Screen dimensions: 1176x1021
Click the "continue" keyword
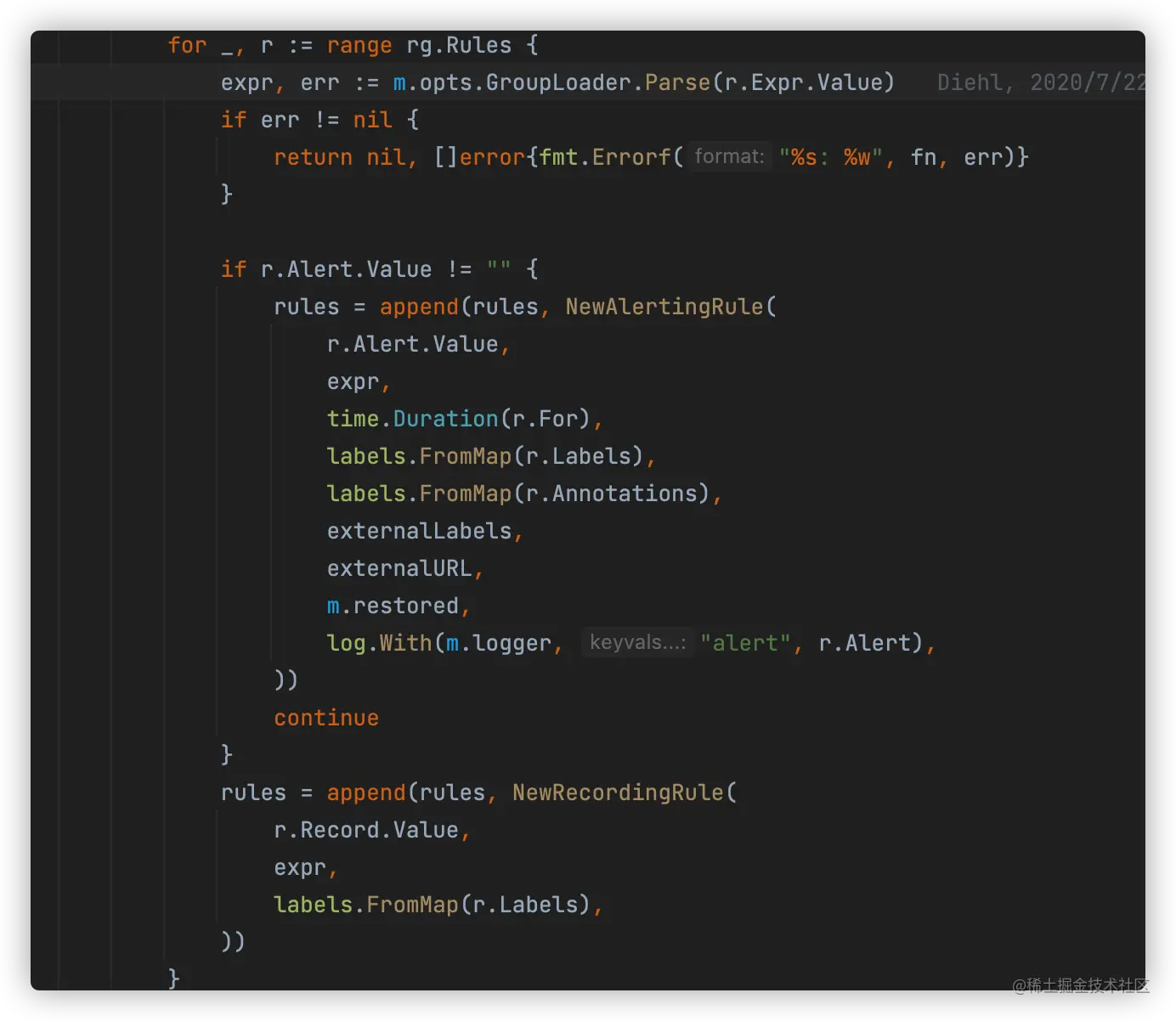point(326,719)
